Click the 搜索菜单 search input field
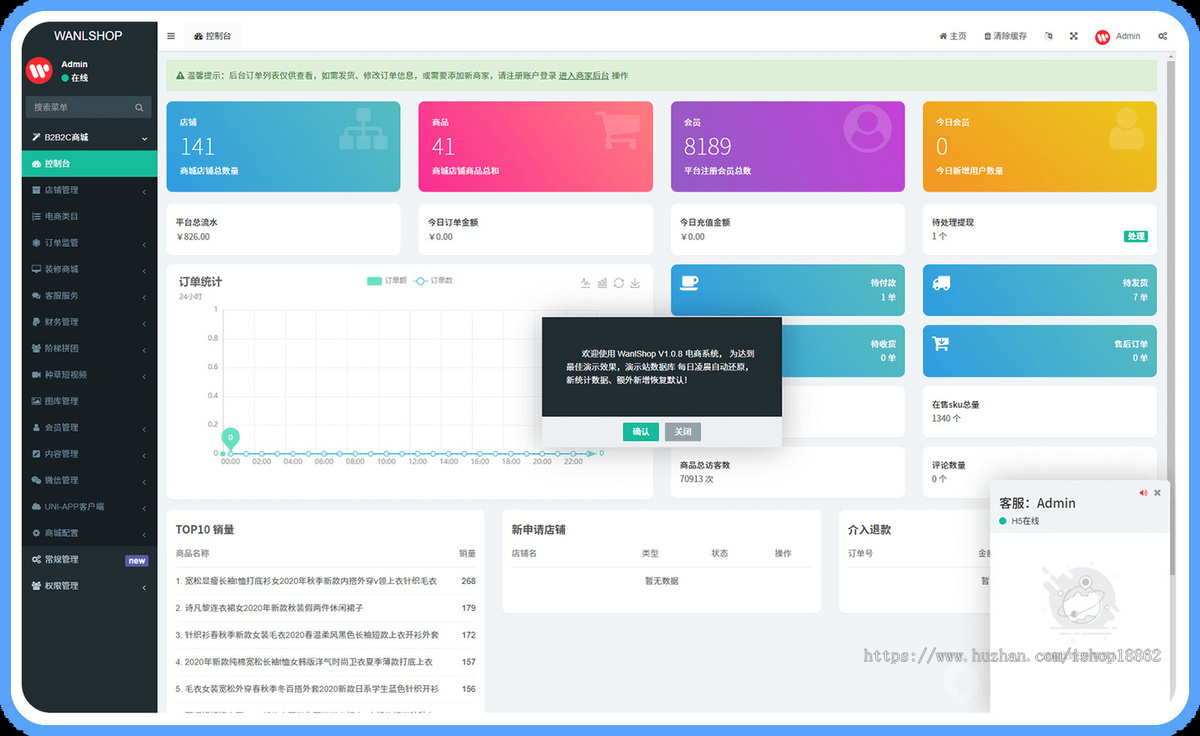Viewport: 1200px width, 736px height. pyautogui.click(x=80, y=107)
